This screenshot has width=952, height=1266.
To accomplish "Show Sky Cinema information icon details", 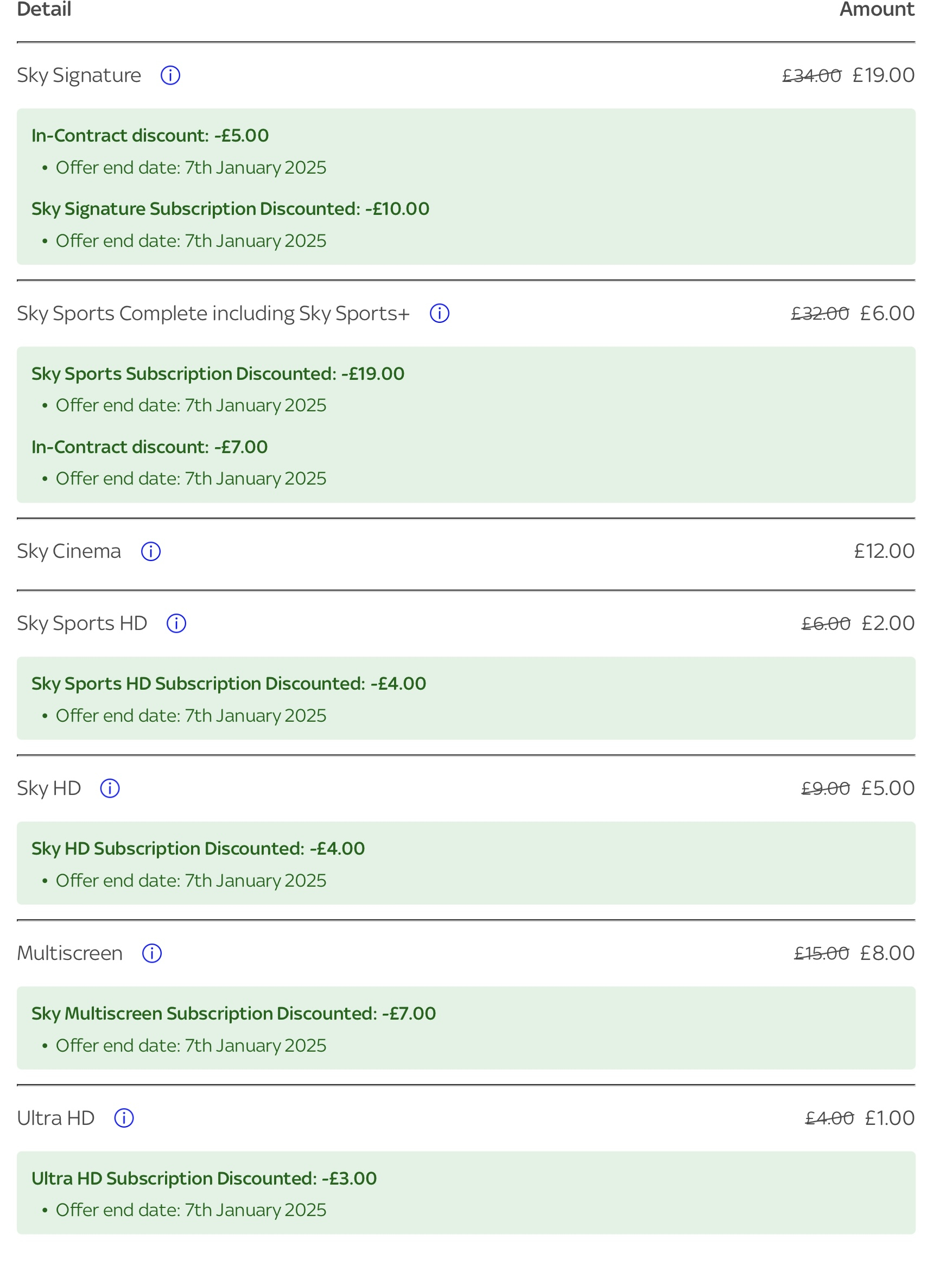I will tap(150, 551).
